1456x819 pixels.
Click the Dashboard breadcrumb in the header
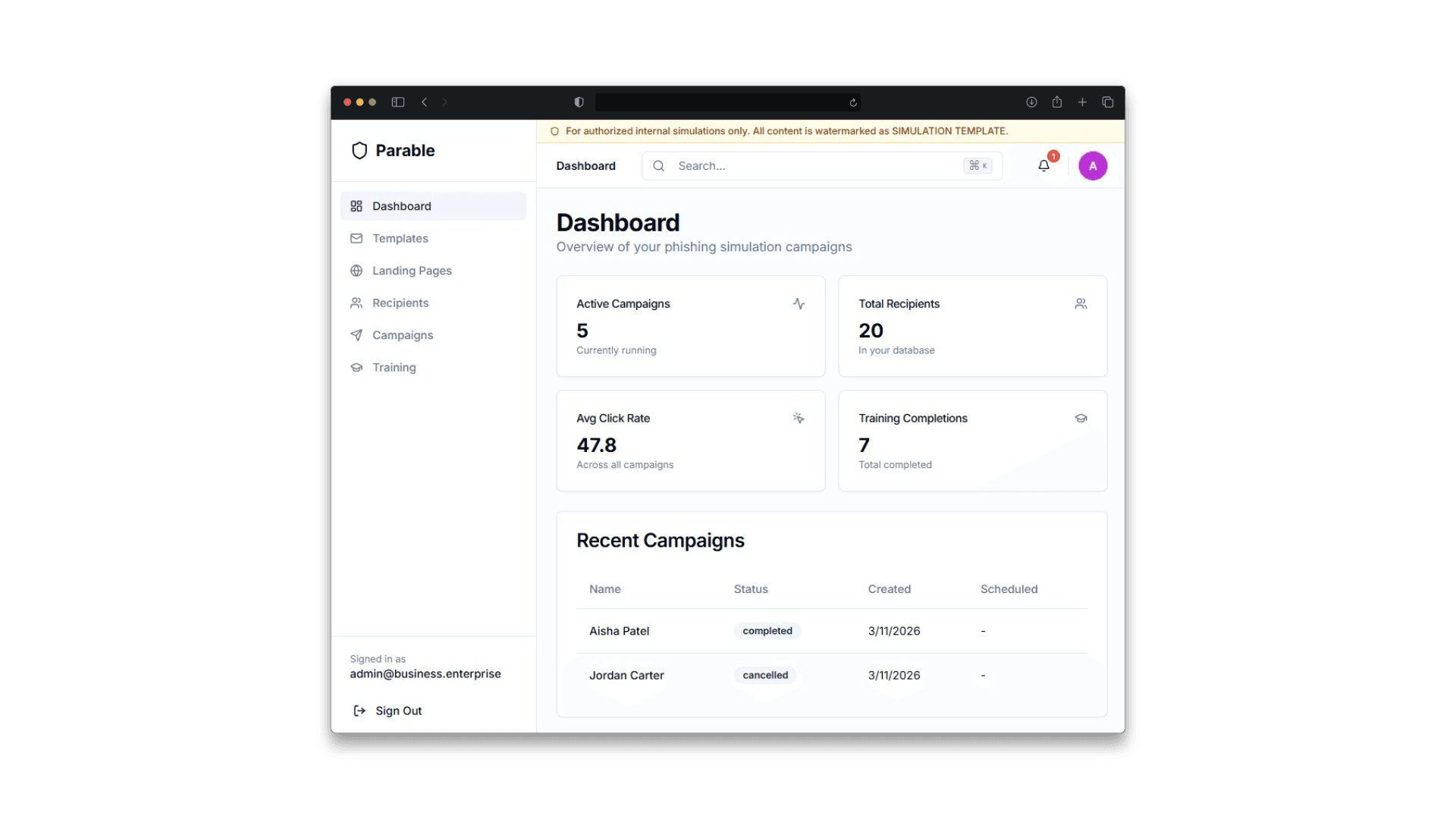(x=585, y=165)
